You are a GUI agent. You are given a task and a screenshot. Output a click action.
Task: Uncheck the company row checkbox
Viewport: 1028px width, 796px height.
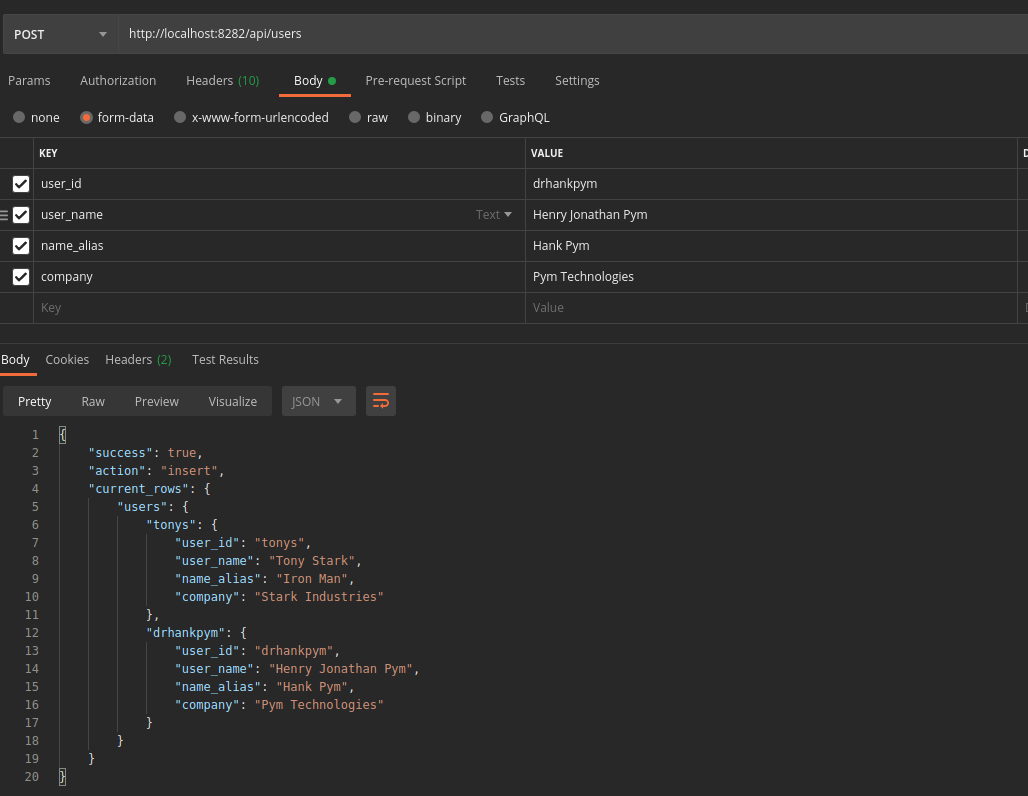21,277
